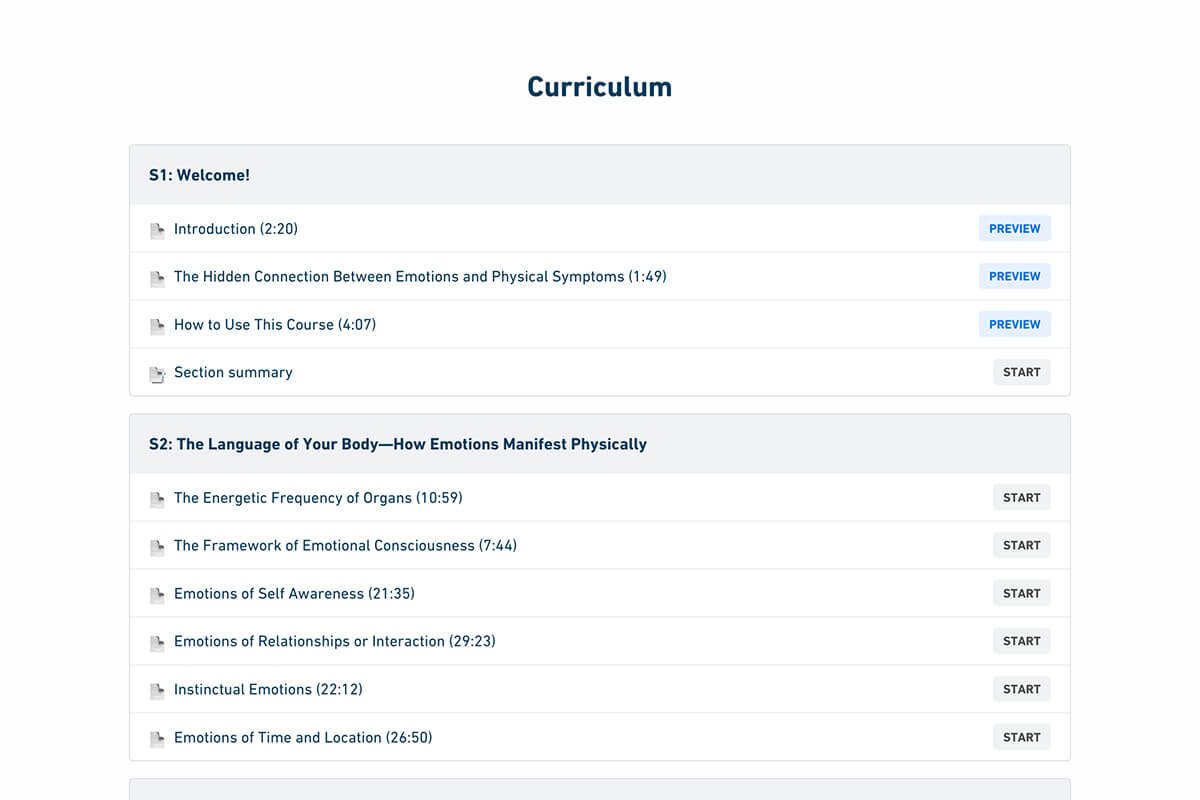Click the S1: Welcome! section header

tap(600, 175)
